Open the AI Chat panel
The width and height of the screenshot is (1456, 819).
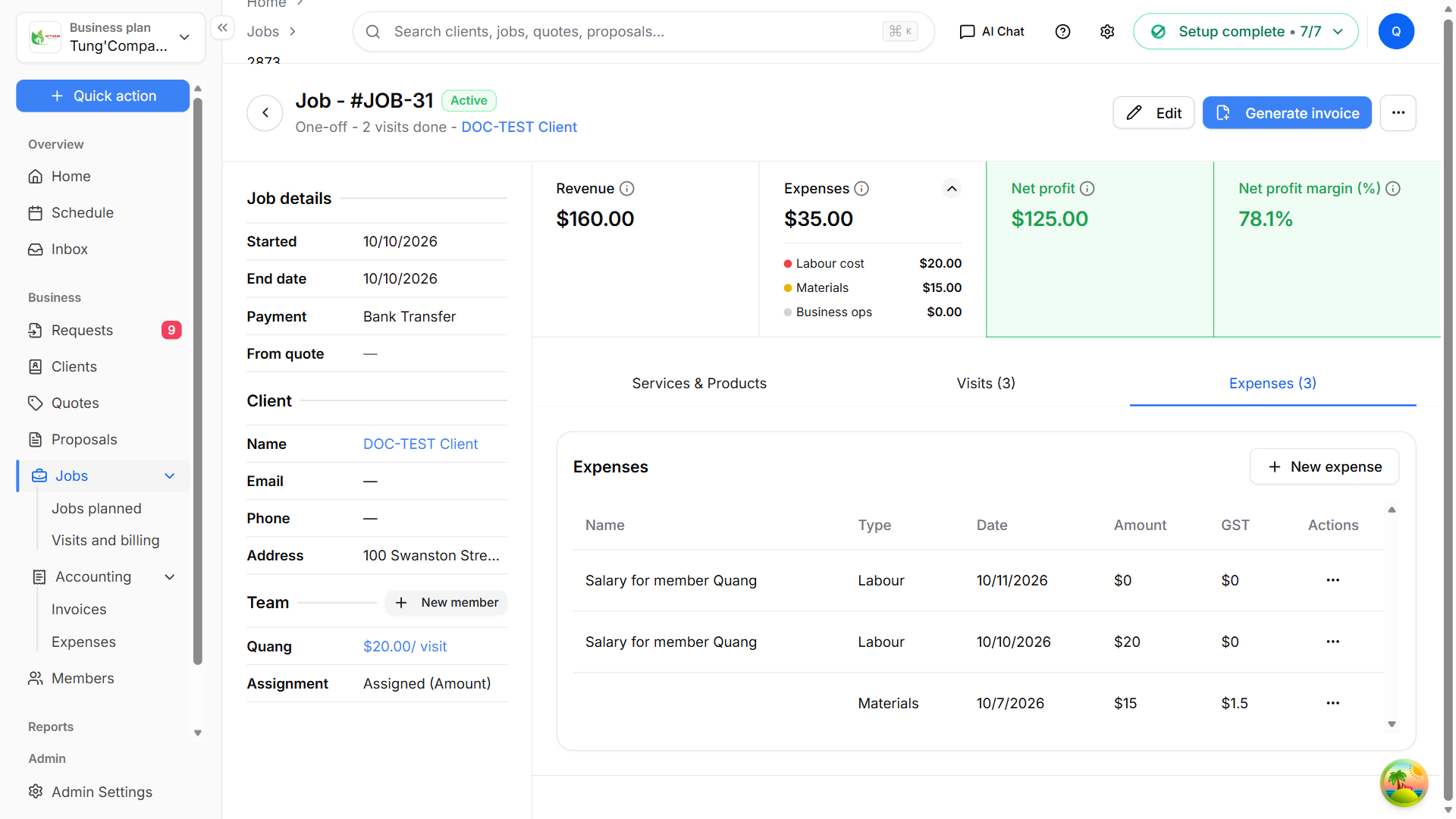pyautogui.click(x=992, y=32)
